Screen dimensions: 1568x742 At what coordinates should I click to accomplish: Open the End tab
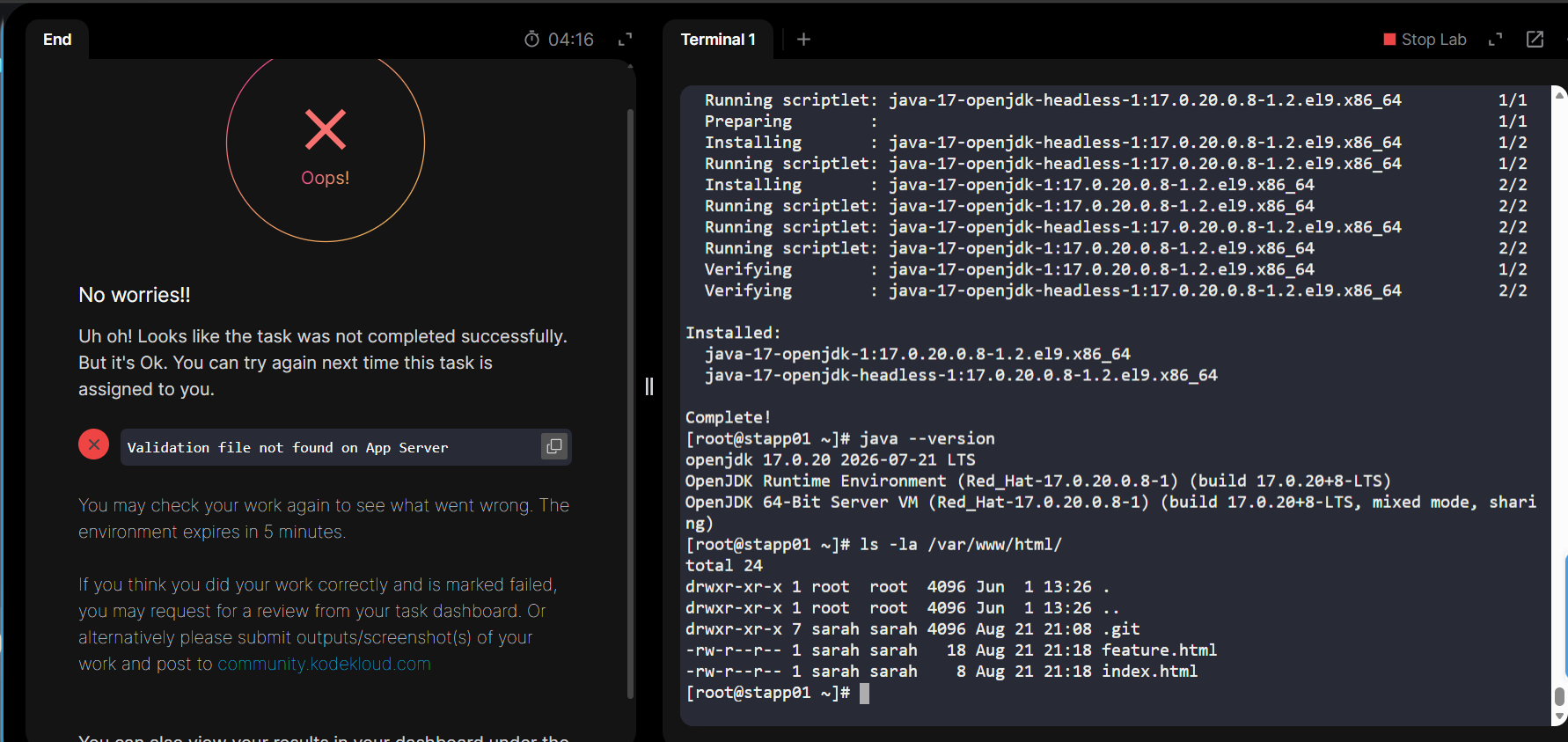[57, 40]
